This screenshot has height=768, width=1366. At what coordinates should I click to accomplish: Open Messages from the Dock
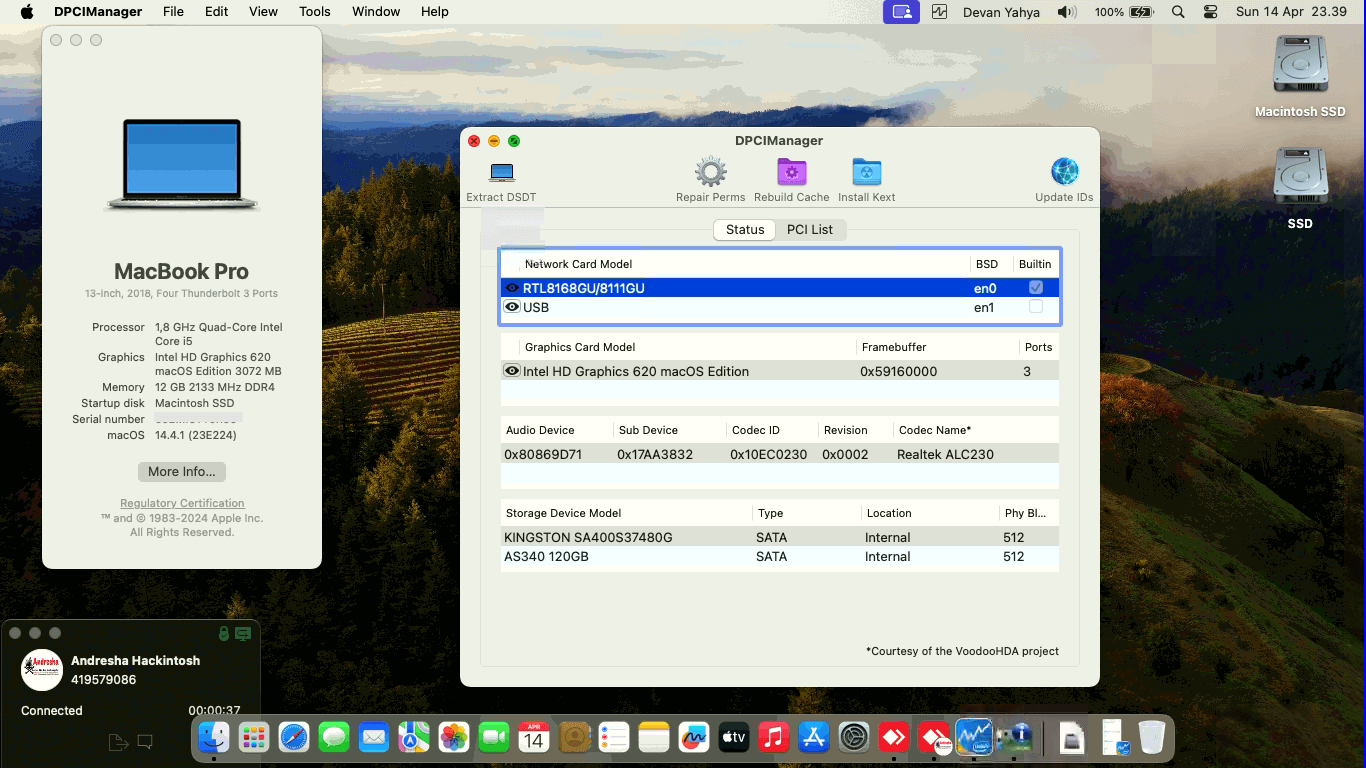[x=334, y=738]
